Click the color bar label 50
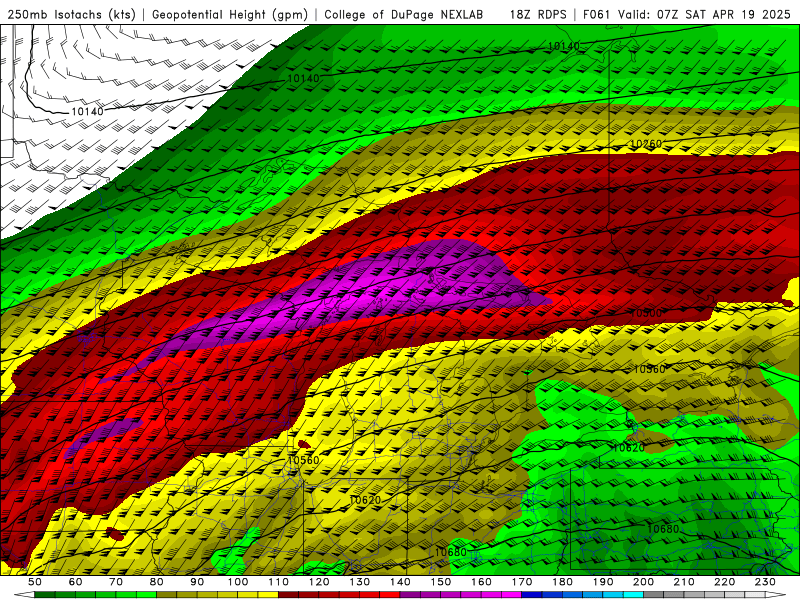Image resolution: width=800 pixels, height=600 pixels. click(x=35, y=582)
